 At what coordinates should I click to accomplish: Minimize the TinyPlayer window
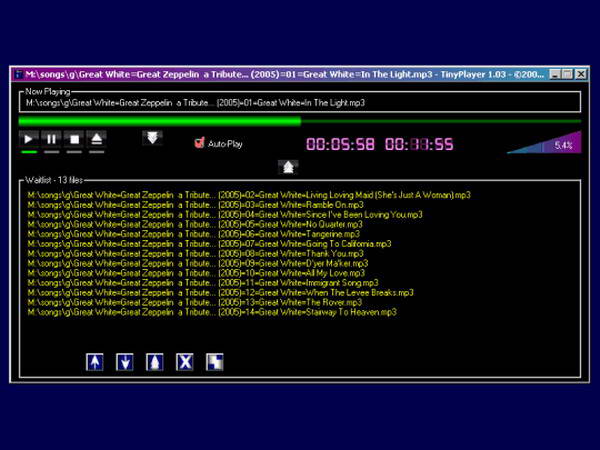pos(555,74)
